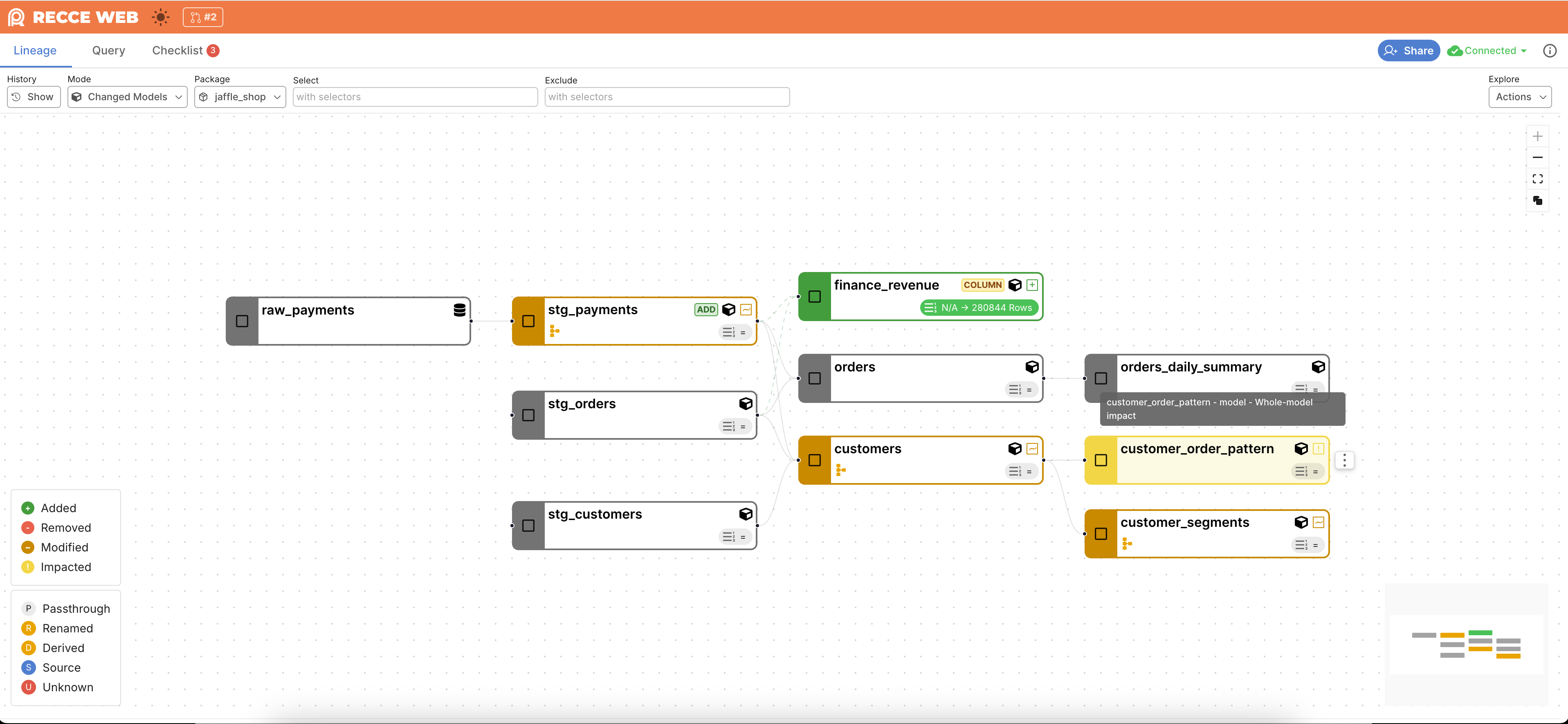Image resolution: width=1568 pixels, height=724 pixels.
Task: Open the Mode Changed Models dropdown
Action: pos(127,97)
